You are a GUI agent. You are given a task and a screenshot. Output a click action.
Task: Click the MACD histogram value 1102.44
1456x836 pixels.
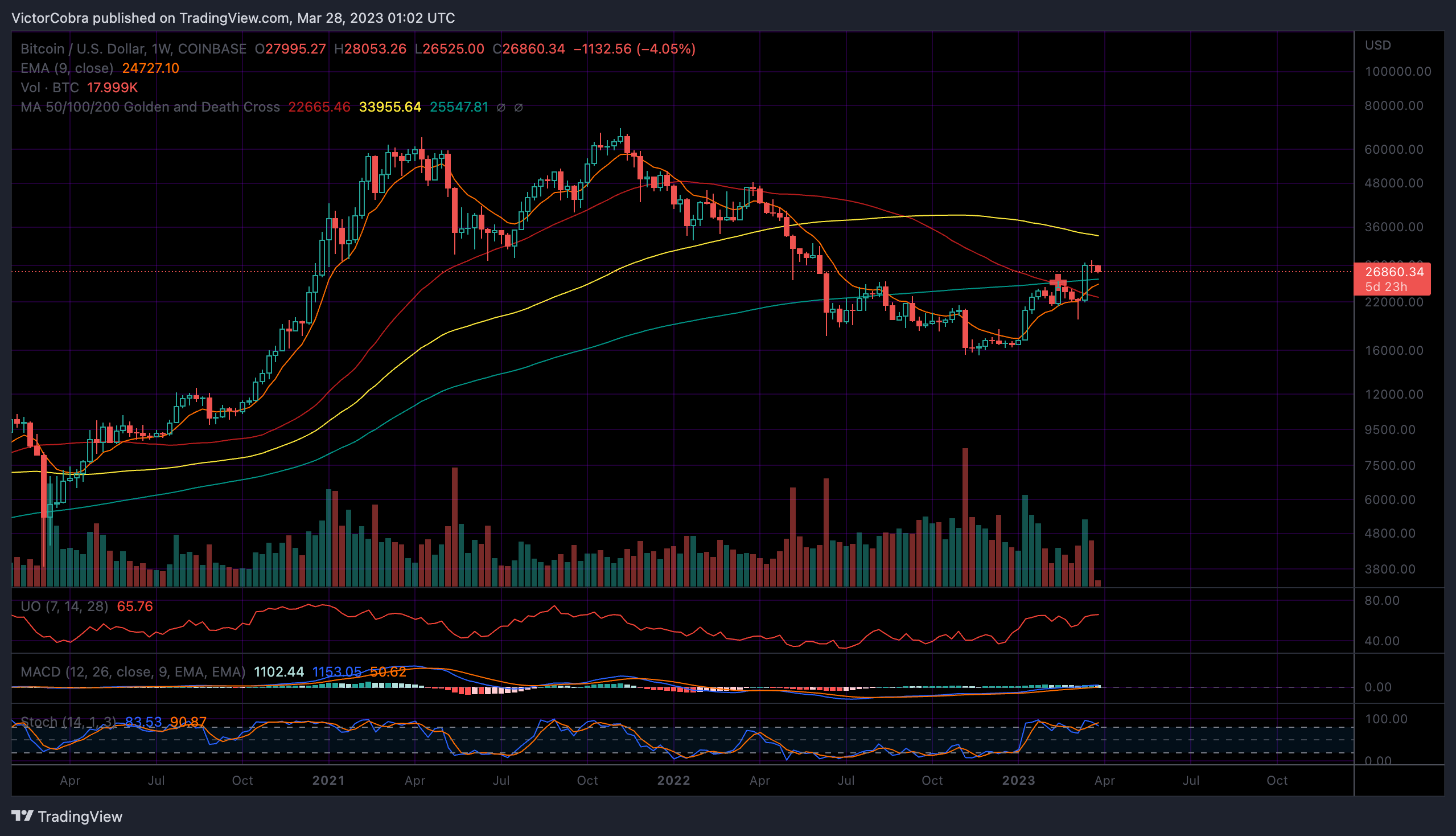[x=279, y=672]
